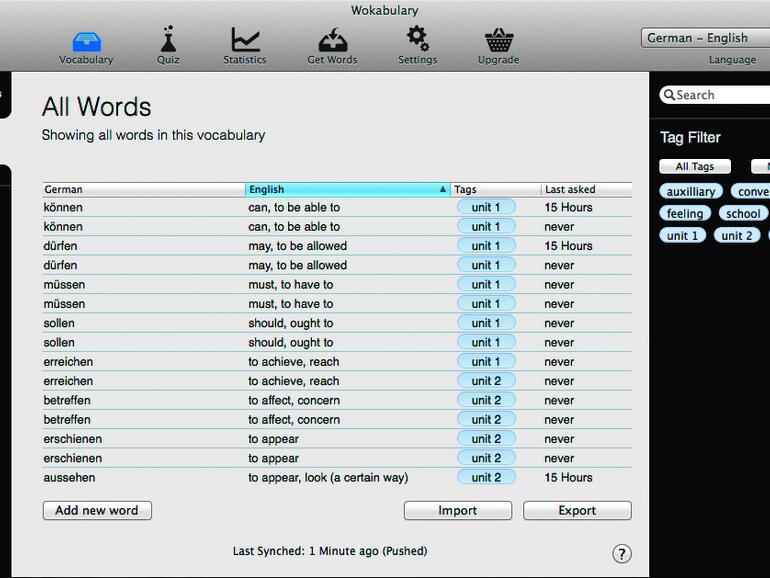Select the aussehen word row
Screen dimensions: 770x578
coord(337,477)
